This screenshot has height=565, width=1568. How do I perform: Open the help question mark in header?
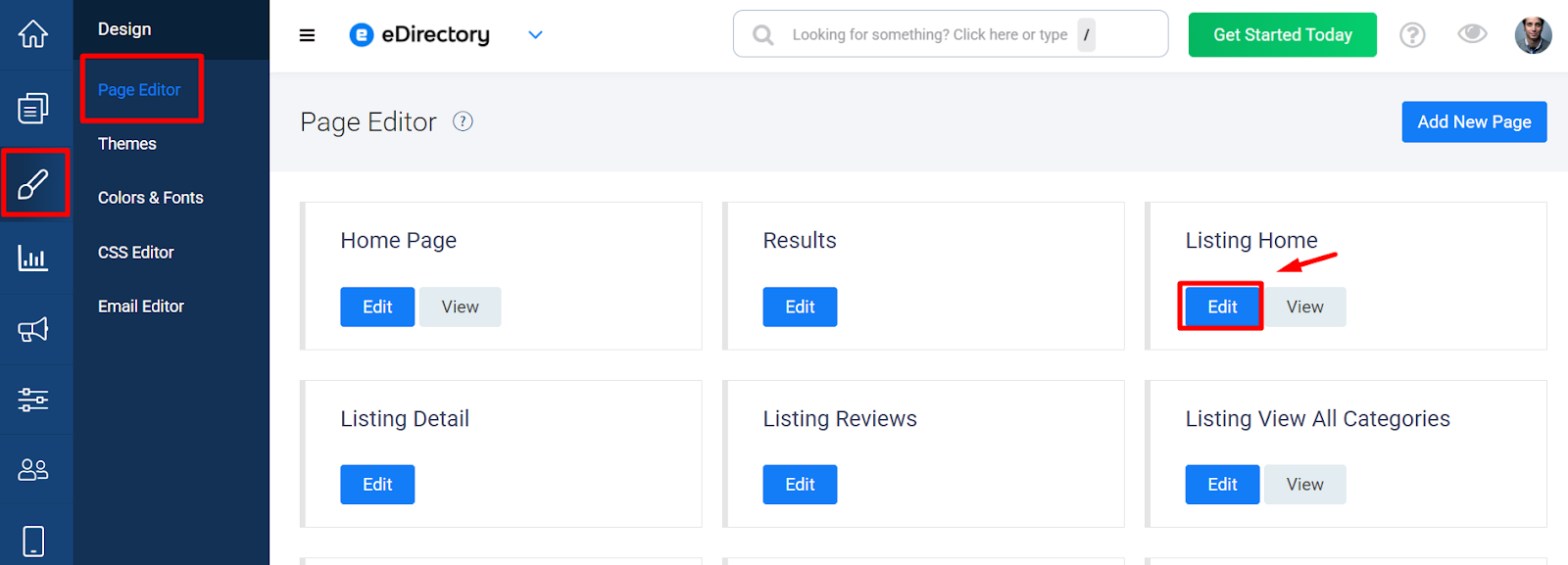1412,35
